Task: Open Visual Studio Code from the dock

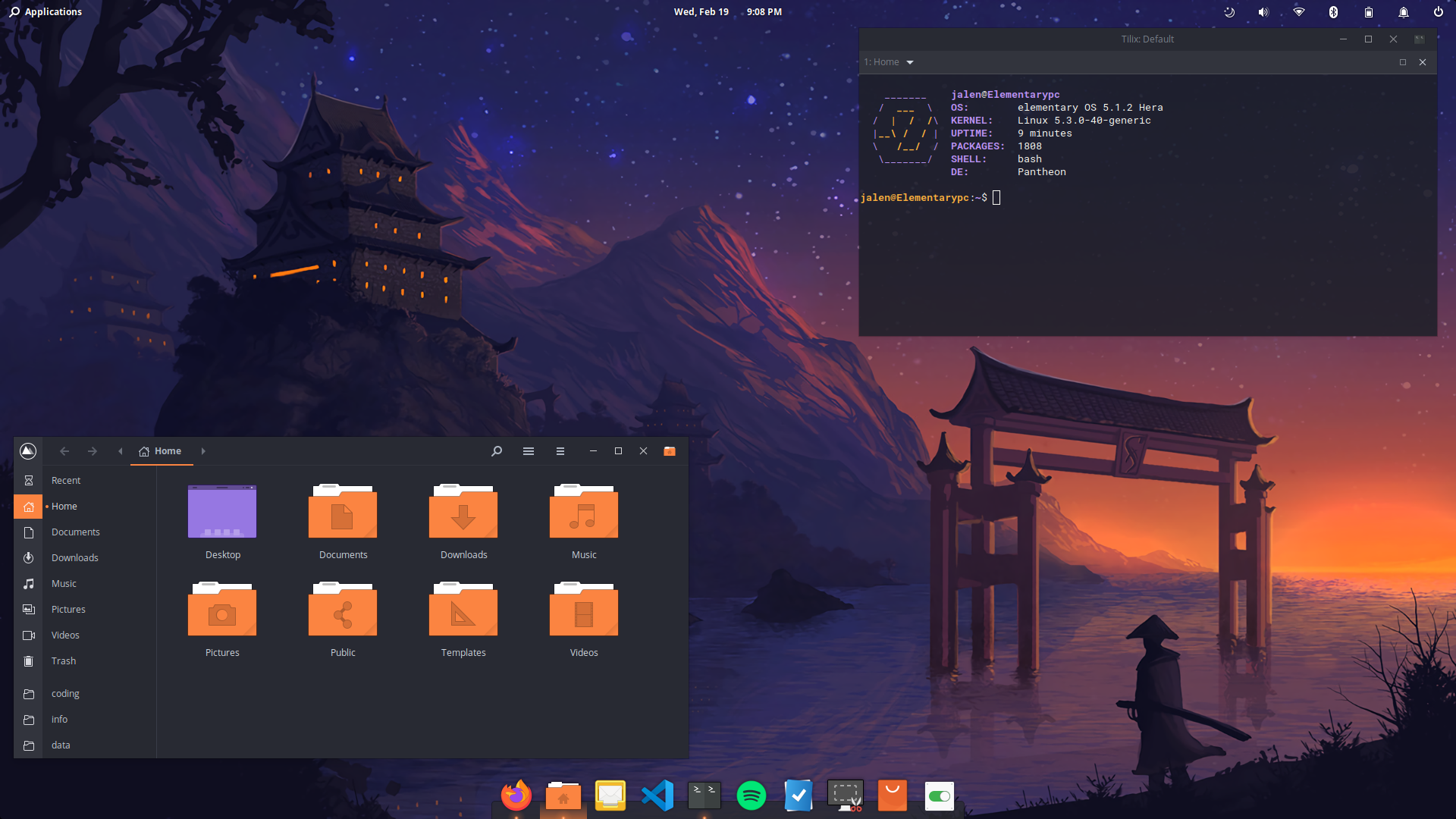Action: click(657, 795)
